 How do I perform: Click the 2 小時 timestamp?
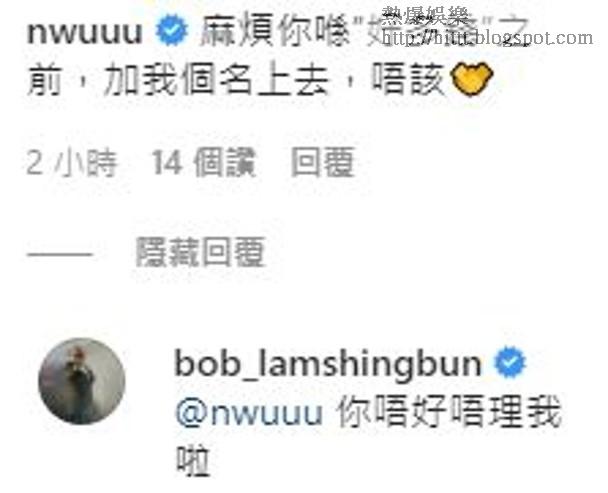(x=72, y=163)
